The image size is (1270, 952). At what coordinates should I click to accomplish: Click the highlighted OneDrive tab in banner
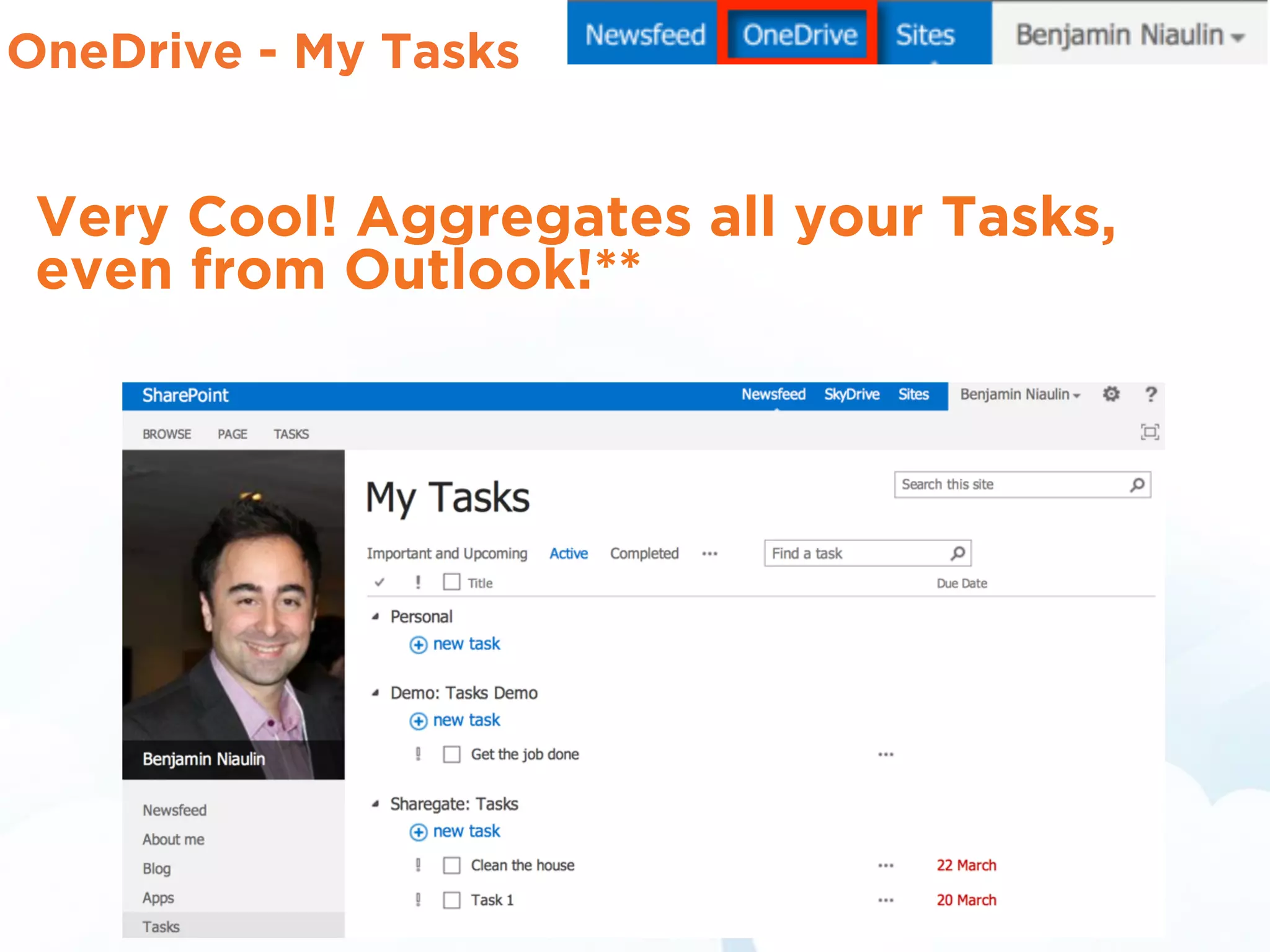click(799, 35)
